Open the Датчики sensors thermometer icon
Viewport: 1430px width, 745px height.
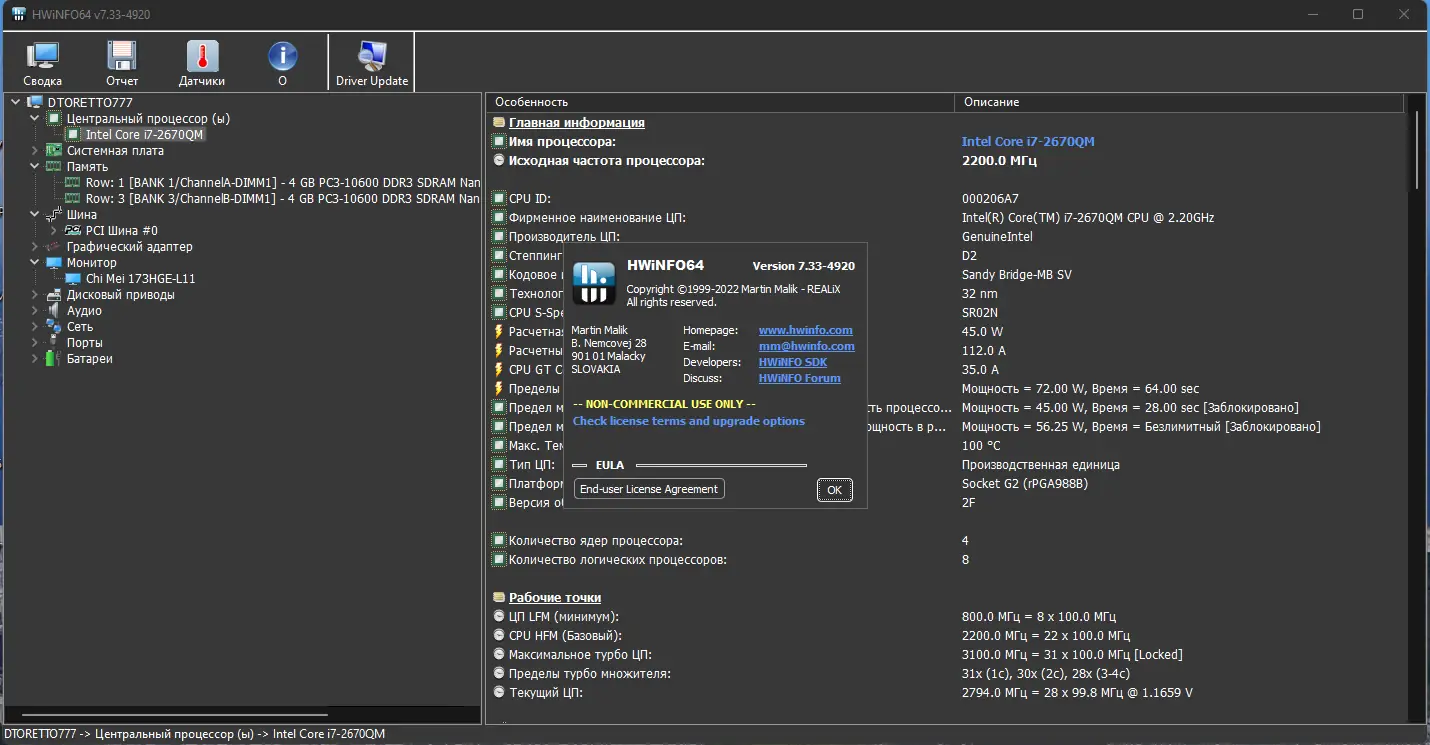click(x=202, y=62)
